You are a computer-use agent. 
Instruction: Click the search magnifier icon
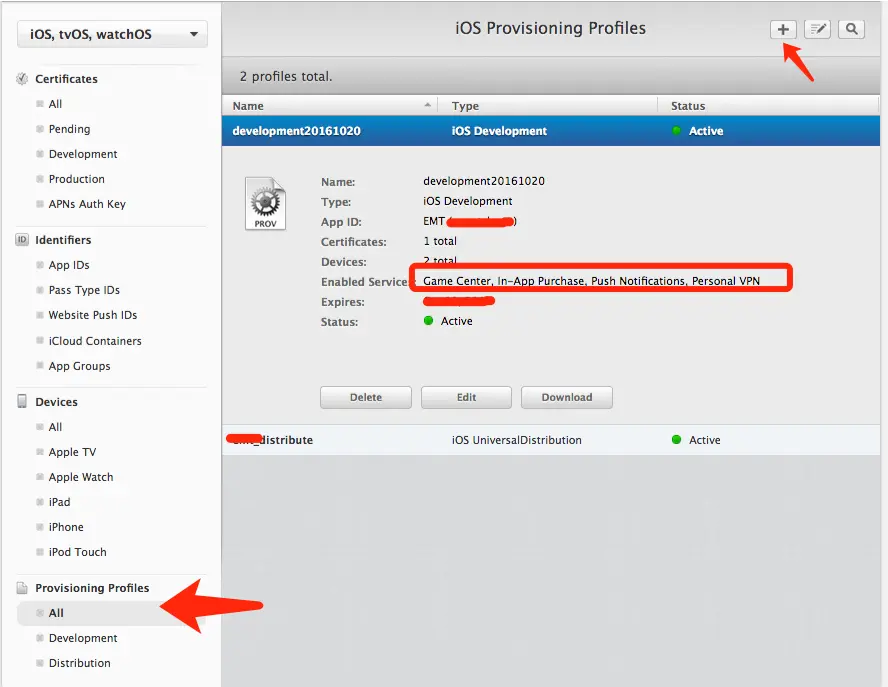851,29
